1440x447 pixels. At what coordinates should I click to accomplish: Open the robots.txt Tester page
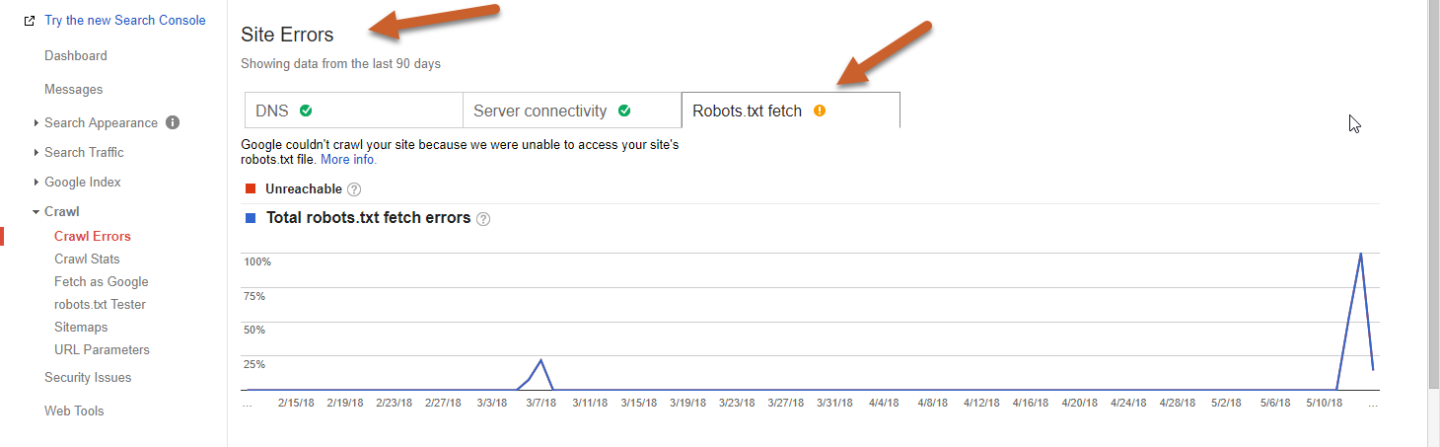100,304
